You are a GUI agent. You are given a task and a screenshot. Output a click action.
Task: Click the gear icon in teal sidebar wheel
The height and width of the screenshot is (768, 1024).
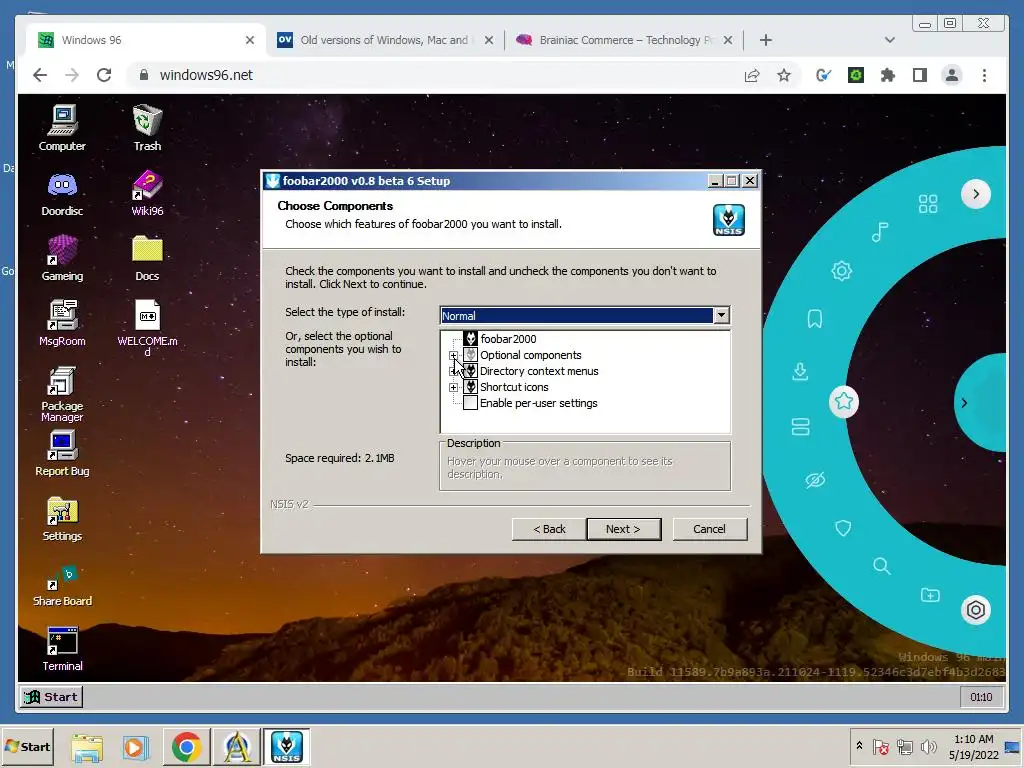point(841,270)
